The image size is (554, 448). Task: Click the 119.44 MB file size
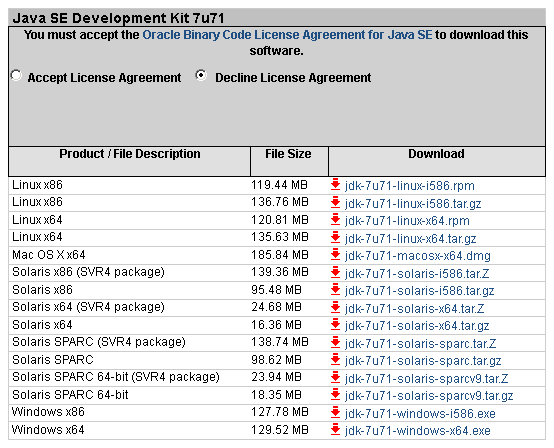click(x=279, y=185)
